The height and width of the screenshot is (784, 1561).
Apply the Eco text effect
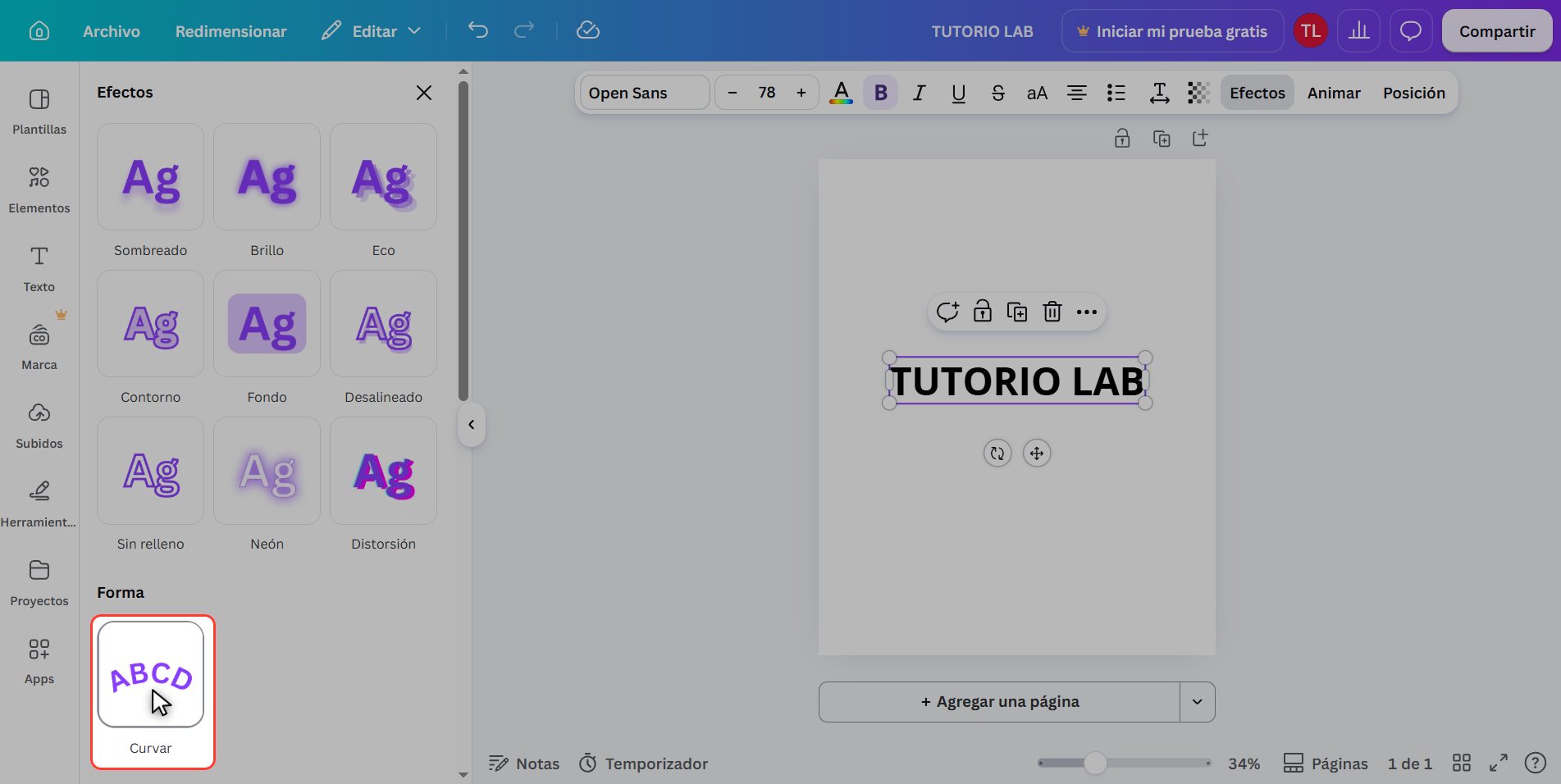(383, 177)
